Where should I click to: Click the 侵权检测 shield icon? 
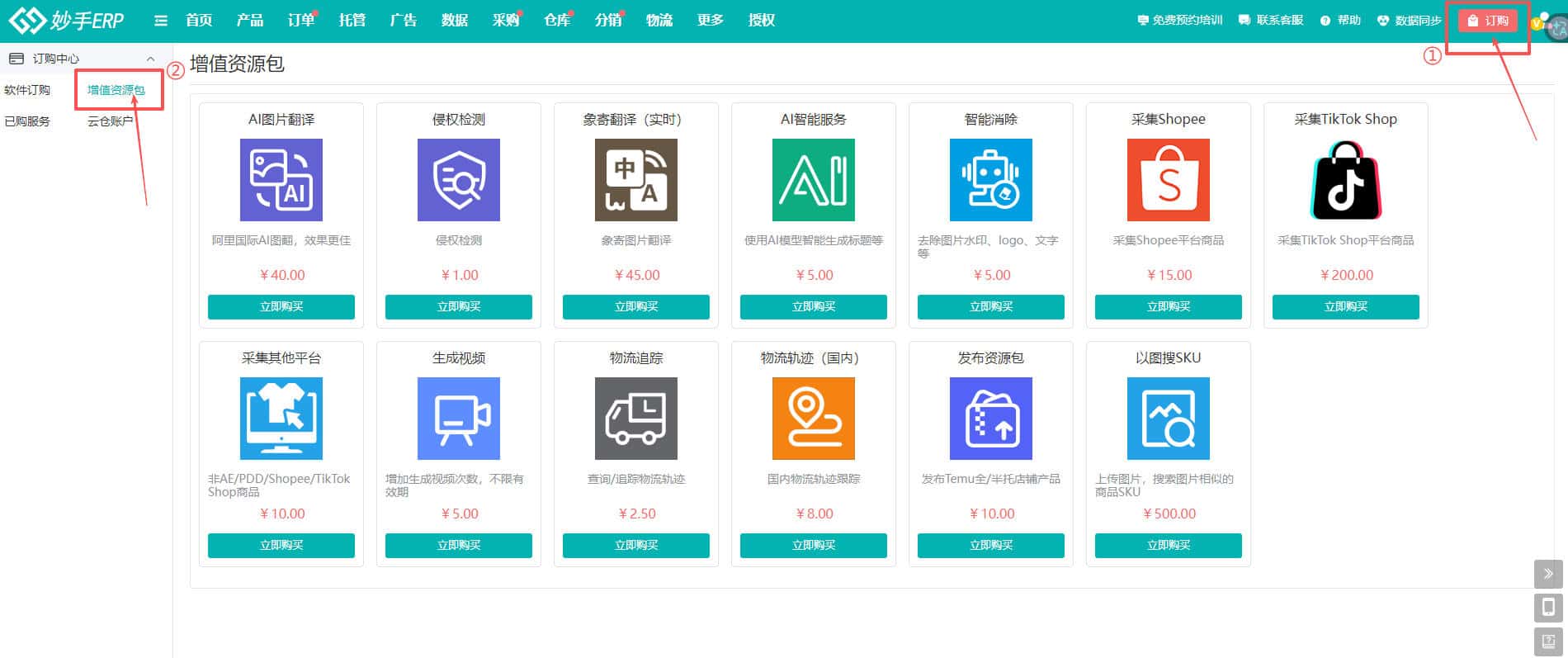click(459, 180)
